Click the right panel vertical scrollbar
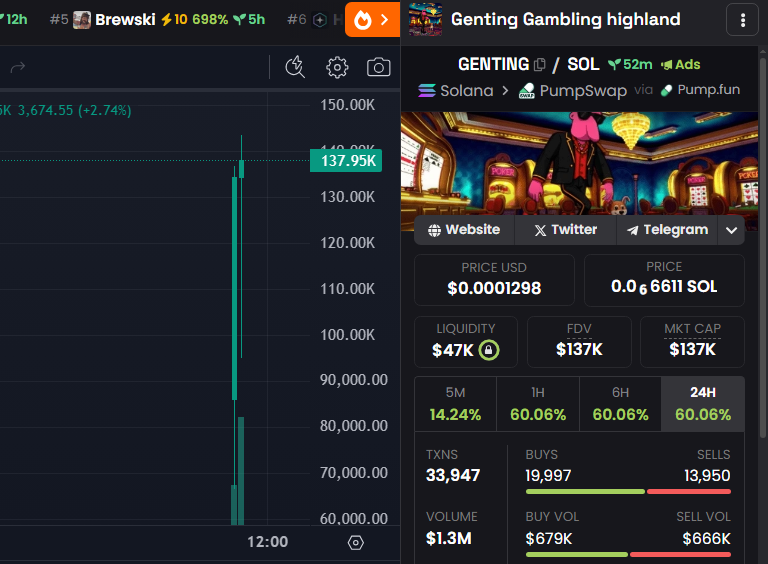This screenshot has width=768, height=564. (763, 247)
